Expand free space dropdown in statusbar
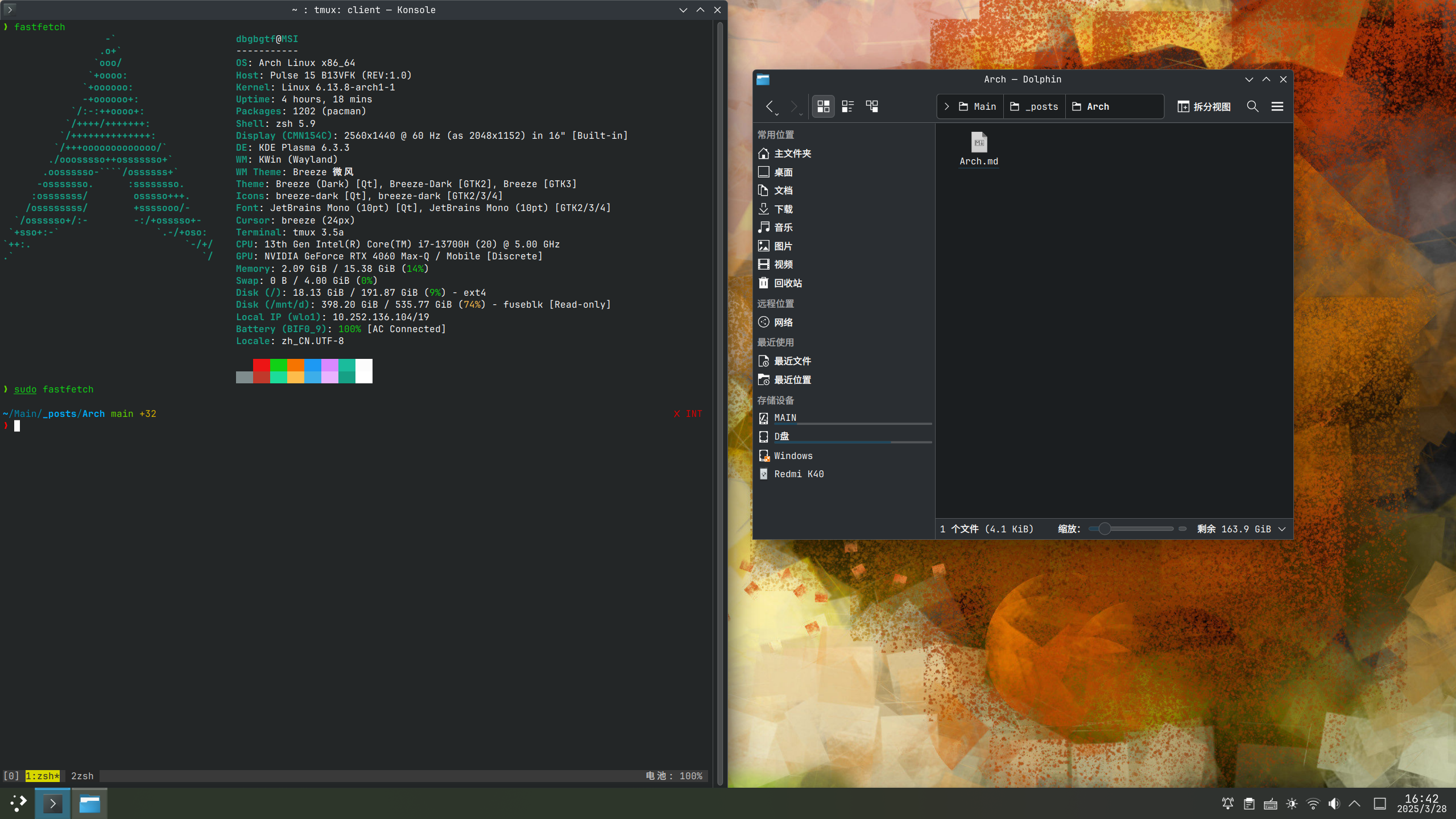 coord(1282,529)
